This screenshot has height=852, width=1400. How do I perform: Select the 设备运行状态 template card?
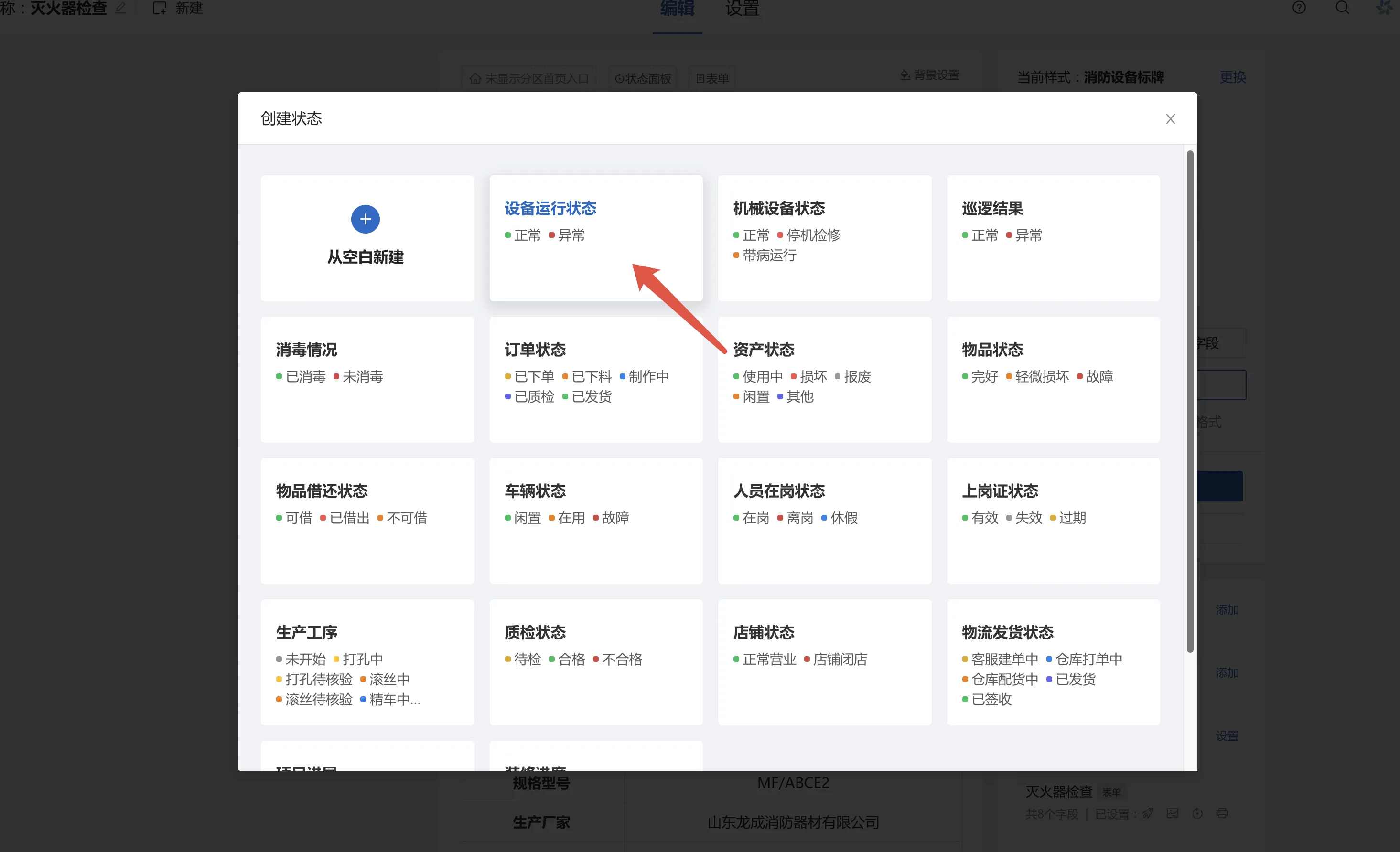tap(596, 238)
